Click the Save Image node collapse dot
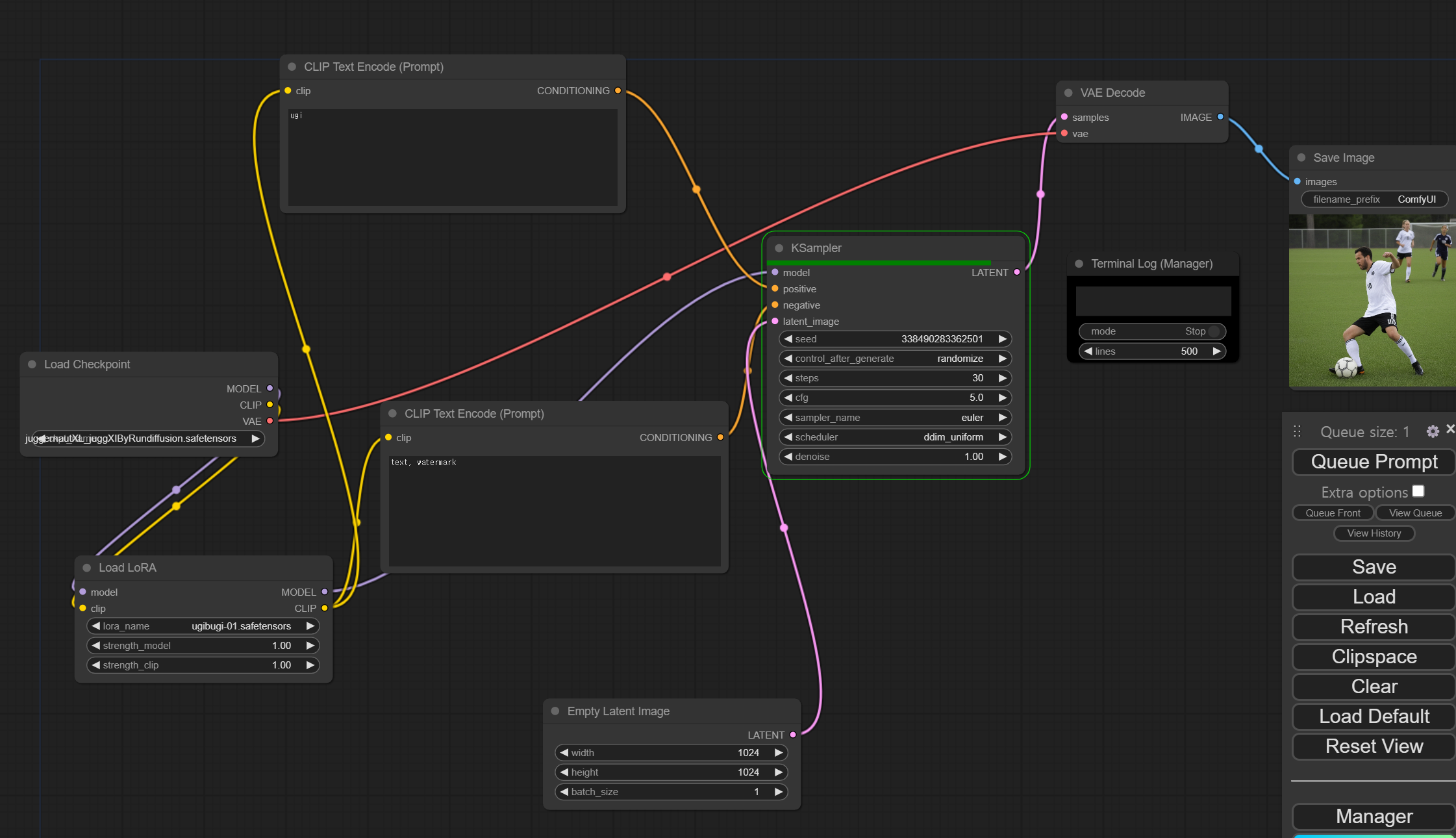 1301,158
